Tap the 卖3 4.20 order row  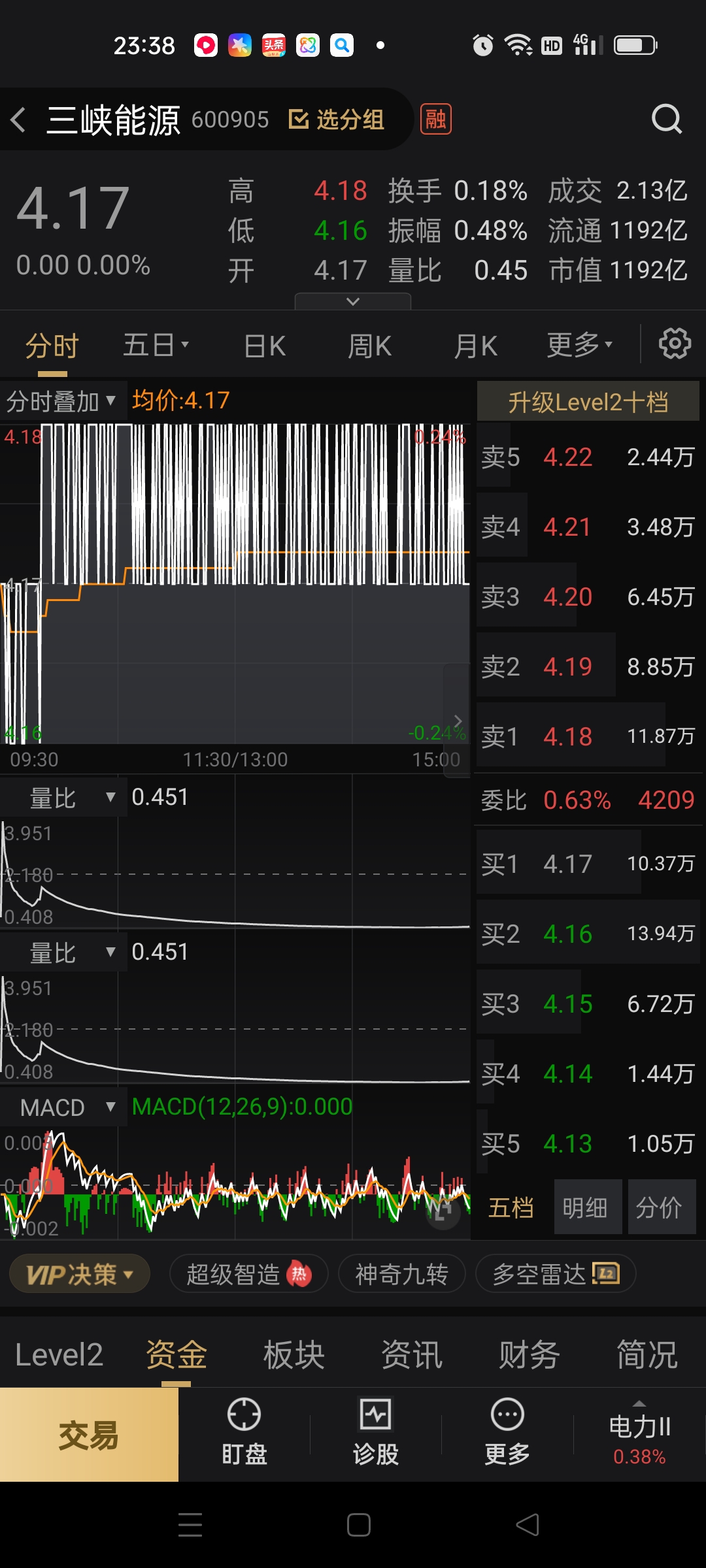[588, 596]
